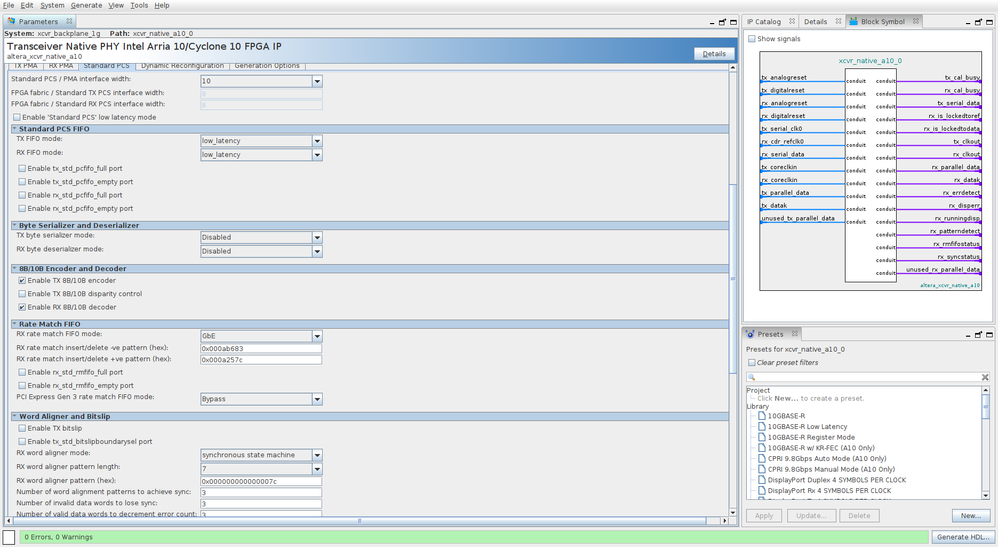Viewport: 998px width, 547px height.
Task: Switch to Dynamic Reconfiguration tab
Action: [182, 66]
